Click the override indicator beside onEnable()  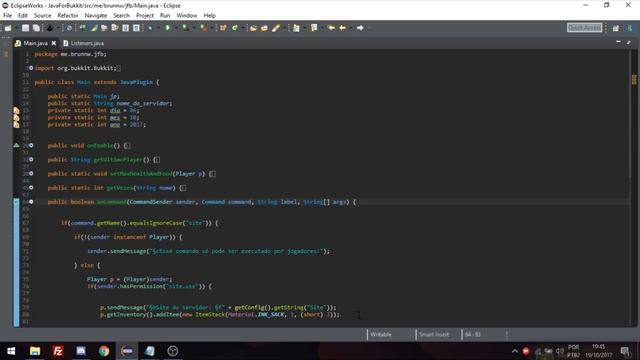[x=16, y=145]
